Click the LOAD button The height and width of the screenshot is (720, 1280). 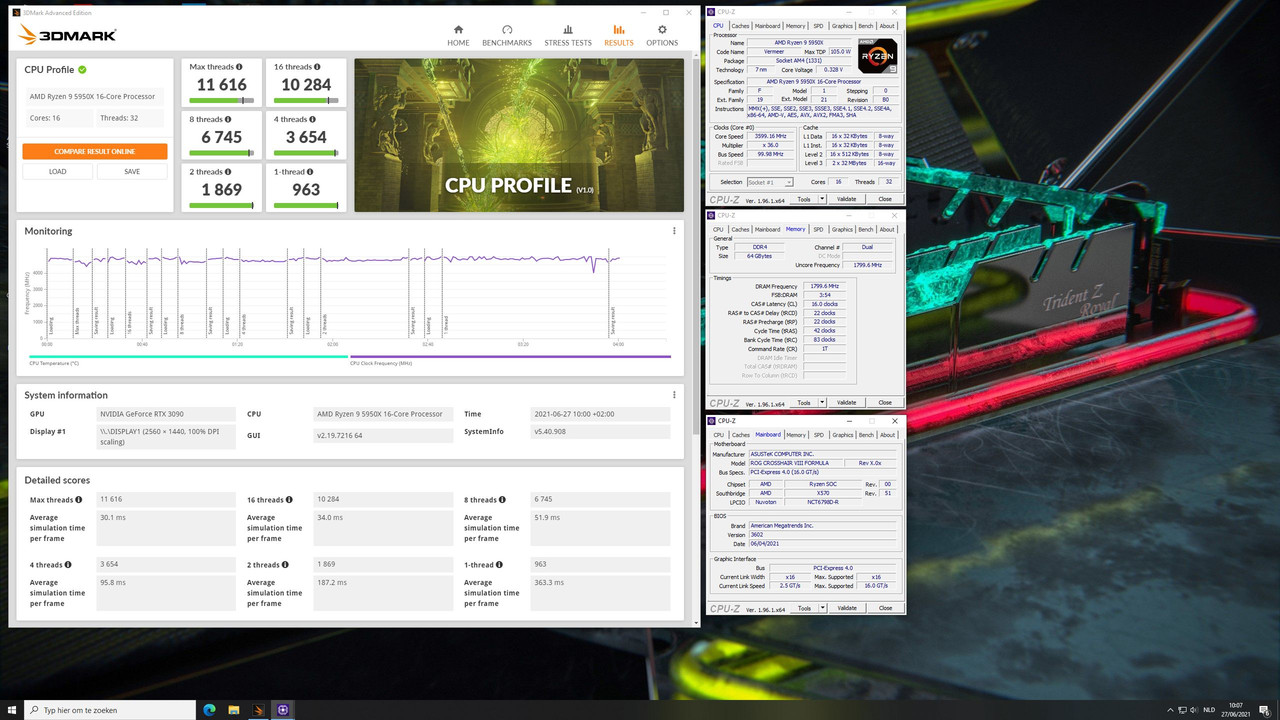(58, 171)
